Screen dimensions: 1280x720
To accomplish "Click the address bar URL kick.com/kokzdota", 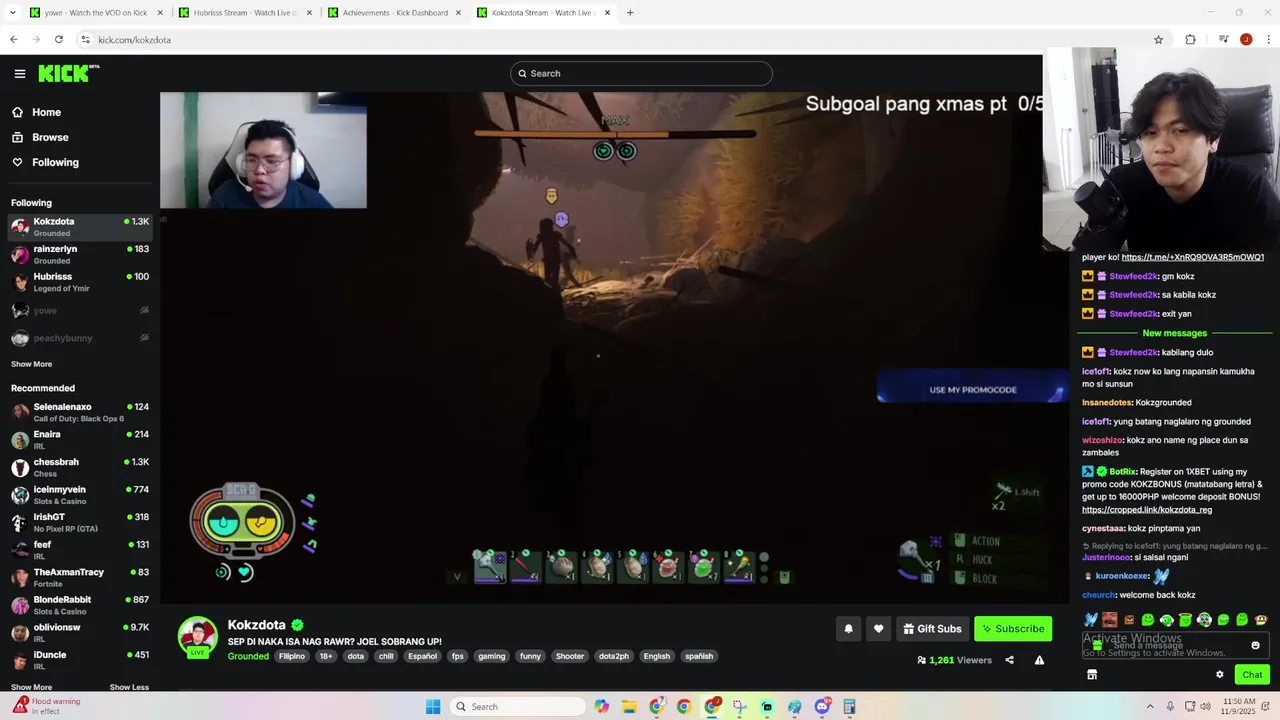I will coord(135,40).
